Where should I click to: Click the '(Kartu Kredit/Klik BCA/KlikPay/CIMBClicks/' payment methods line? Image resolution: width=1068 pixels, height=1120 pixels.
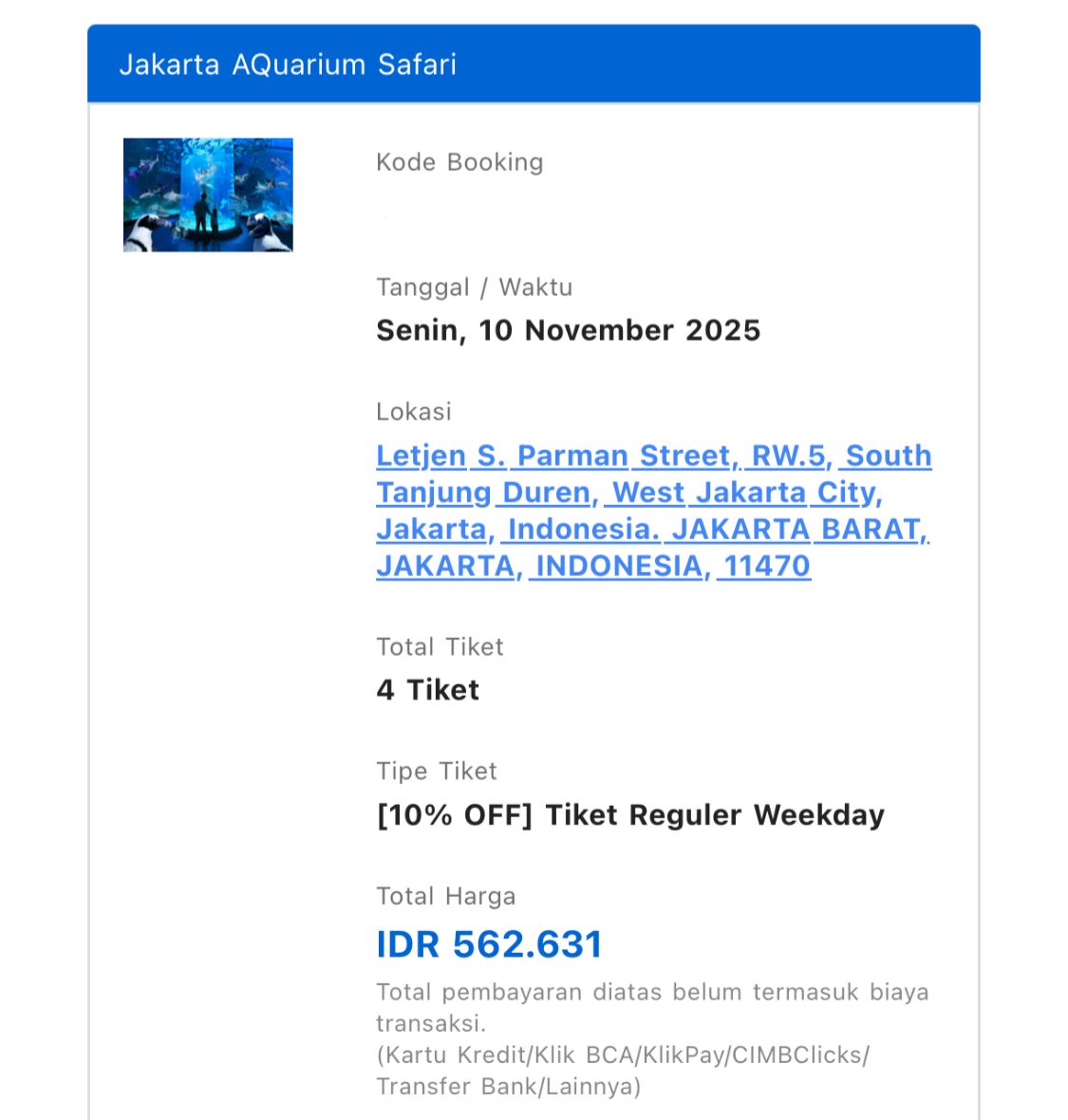click(623, 1055)
